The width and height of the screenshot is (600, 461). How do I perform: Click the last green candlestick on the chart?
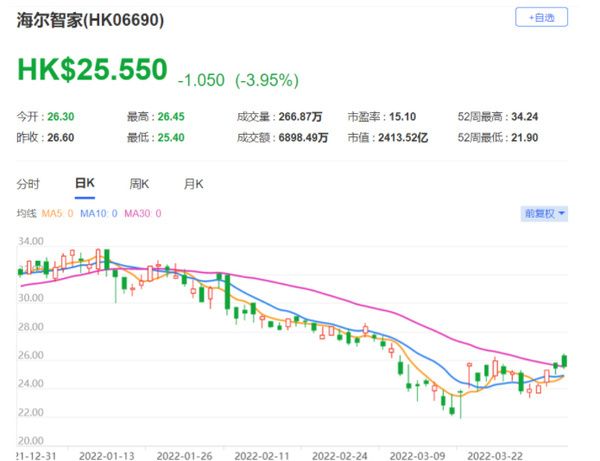[564, 360]
